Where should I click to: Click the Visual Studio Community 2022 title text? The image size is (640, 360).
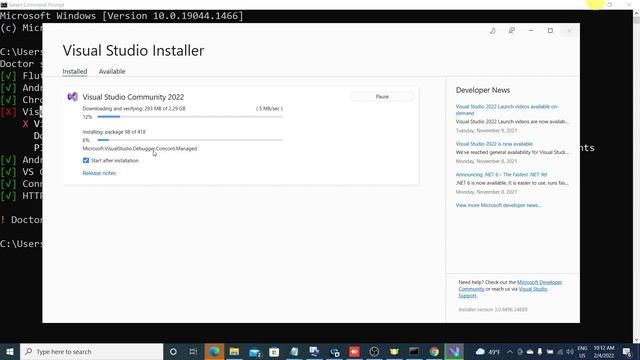[133, 97]
